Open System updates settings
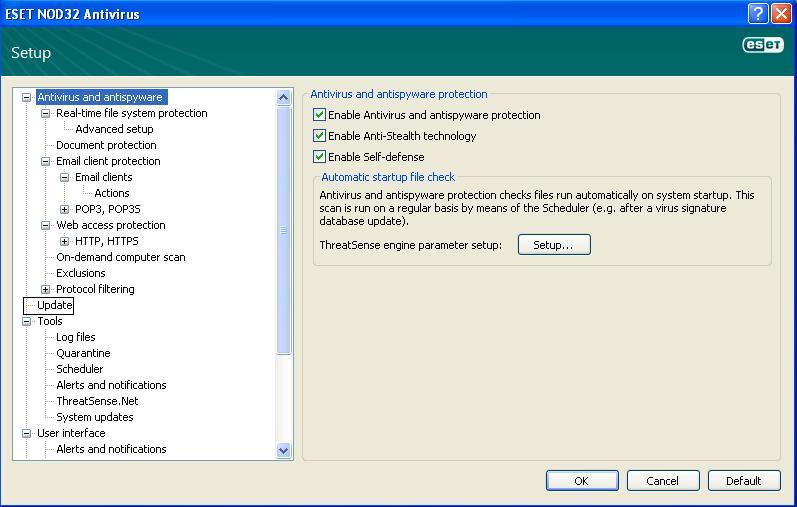The image size is (797, 507). (95, 417)
